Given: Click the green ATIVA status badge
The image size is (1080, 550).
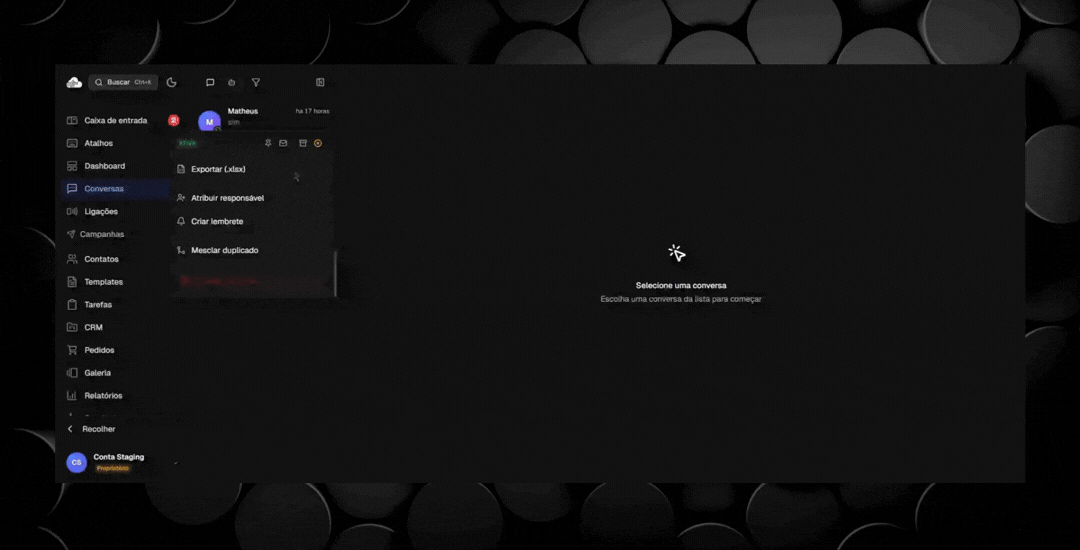Looking at the screenshot, I should (x=187, y=143).
